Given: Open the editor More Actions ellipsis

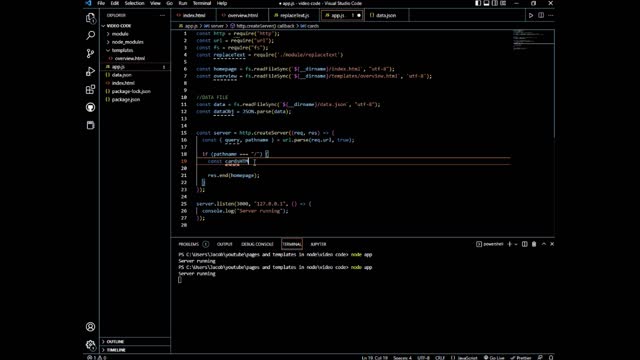Looking at the screenshot, I should pyautogui.click(x=551, y=16).
